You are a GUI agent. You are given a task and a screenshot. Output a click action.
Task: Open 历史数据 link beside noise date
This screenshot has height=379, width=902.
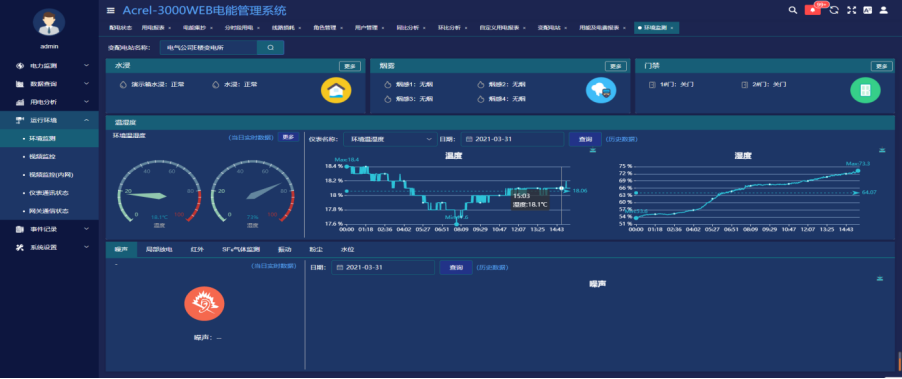tap(492, 267)
